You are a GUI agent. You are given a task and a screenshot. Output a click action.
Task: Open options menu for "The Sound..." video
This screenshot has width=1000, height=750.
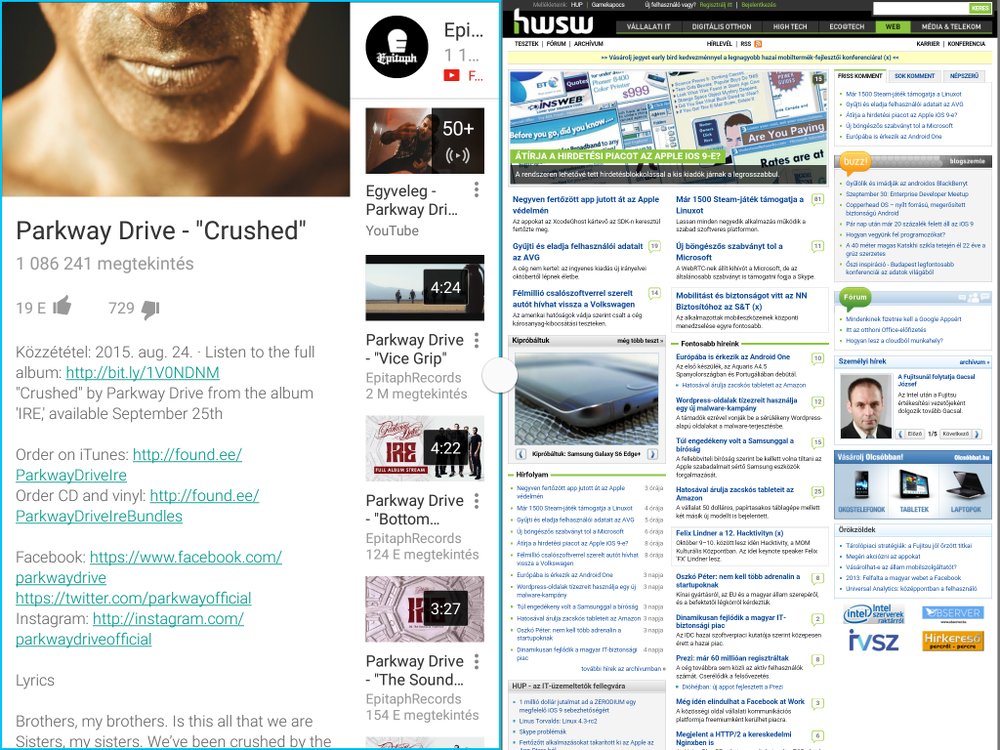click(476, 661)
